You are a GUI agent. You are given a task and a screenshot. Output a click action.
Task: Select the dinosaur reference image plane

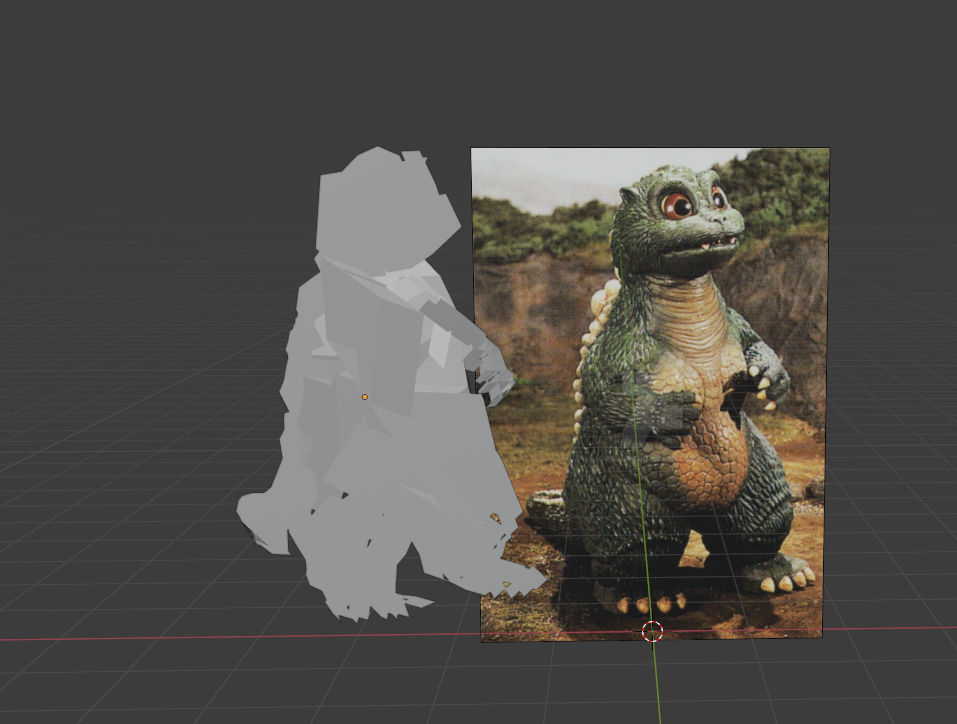651,394
